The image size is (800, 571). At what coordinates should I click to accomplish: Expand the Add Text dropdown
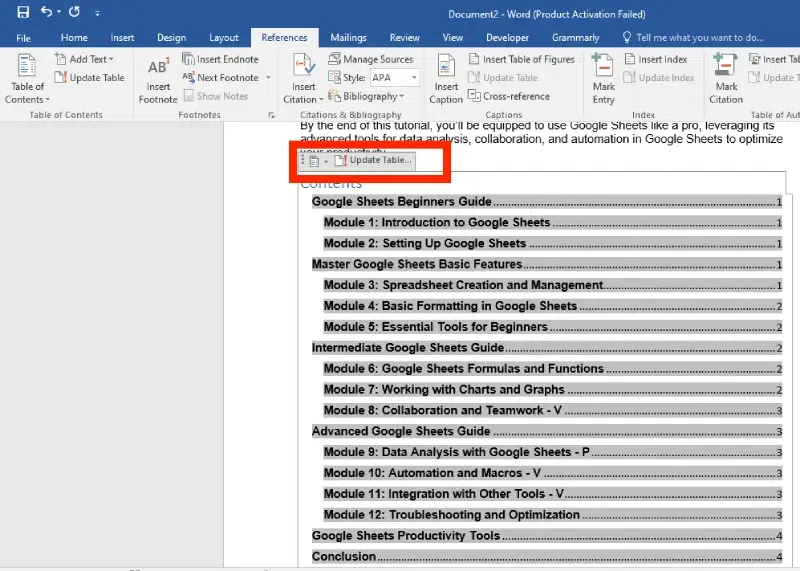pyautogui.click(x=85, y=59)
